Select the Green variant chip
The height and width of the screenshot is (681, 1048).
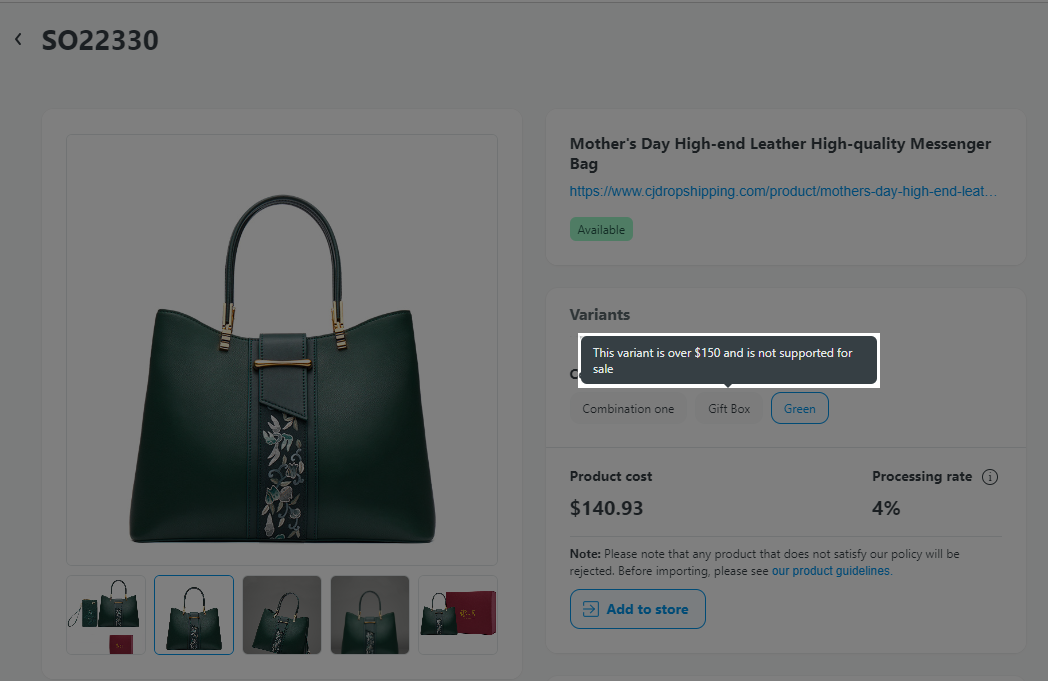click(x=799, y=408)
